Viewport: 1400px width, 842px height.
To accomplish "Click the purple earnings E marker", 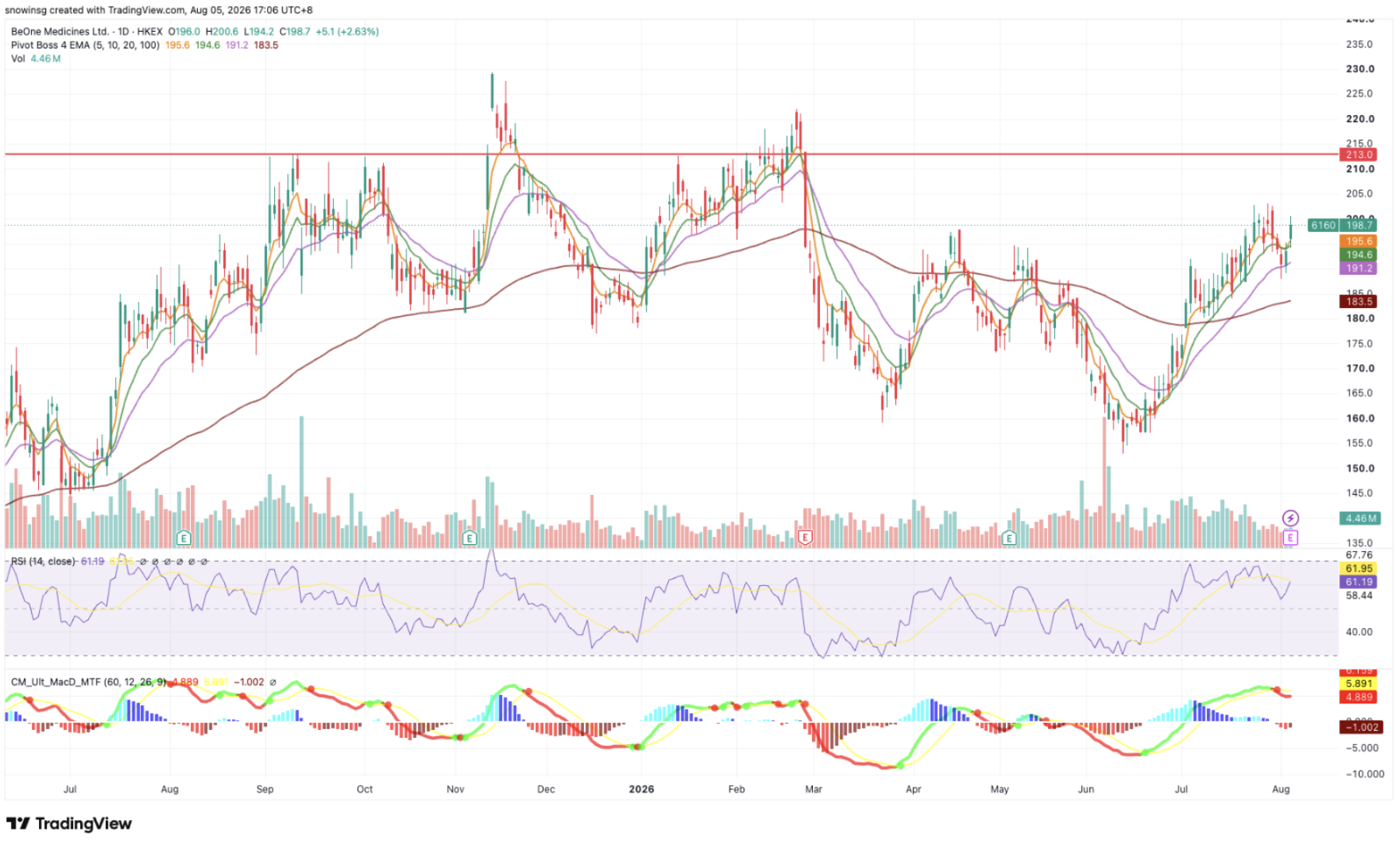I will [1290, 538].
